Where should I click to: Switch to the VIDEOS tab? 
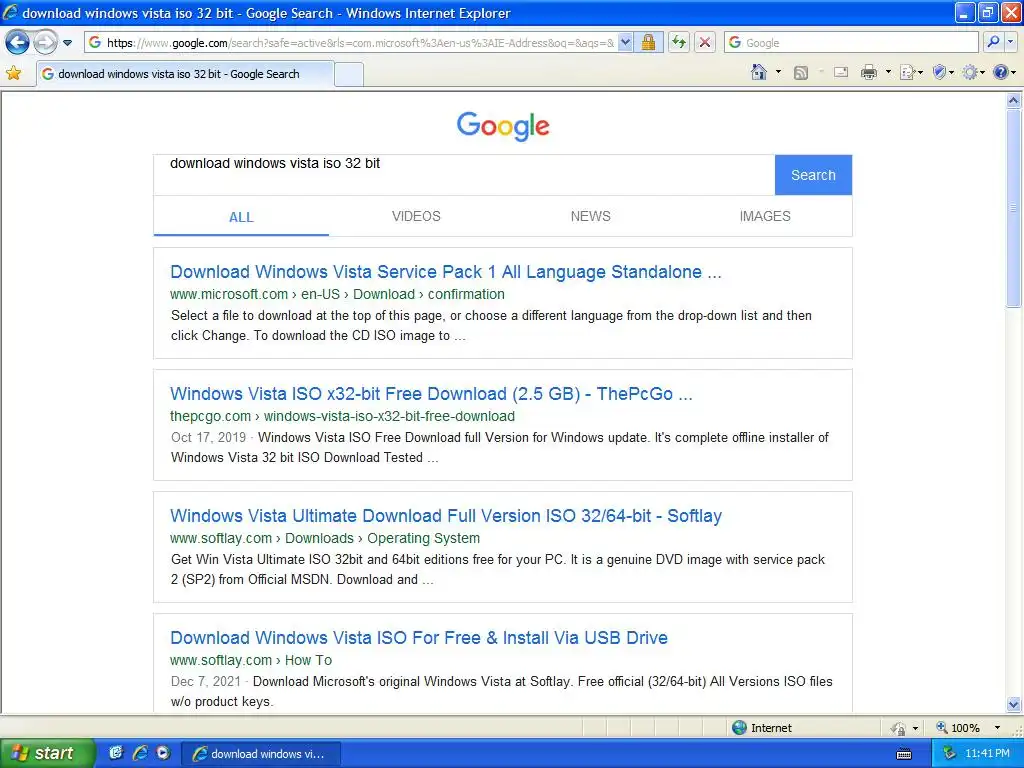click(x=416, y=216)
